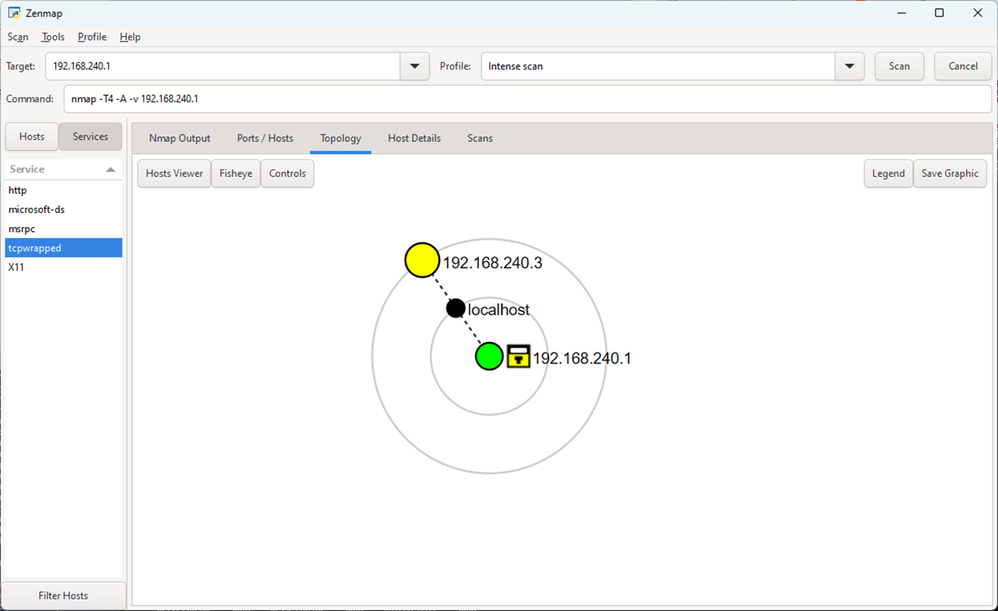Minimize the Zenmap window
Viewport: 998px width, 611px height.
tap(901, 13)
